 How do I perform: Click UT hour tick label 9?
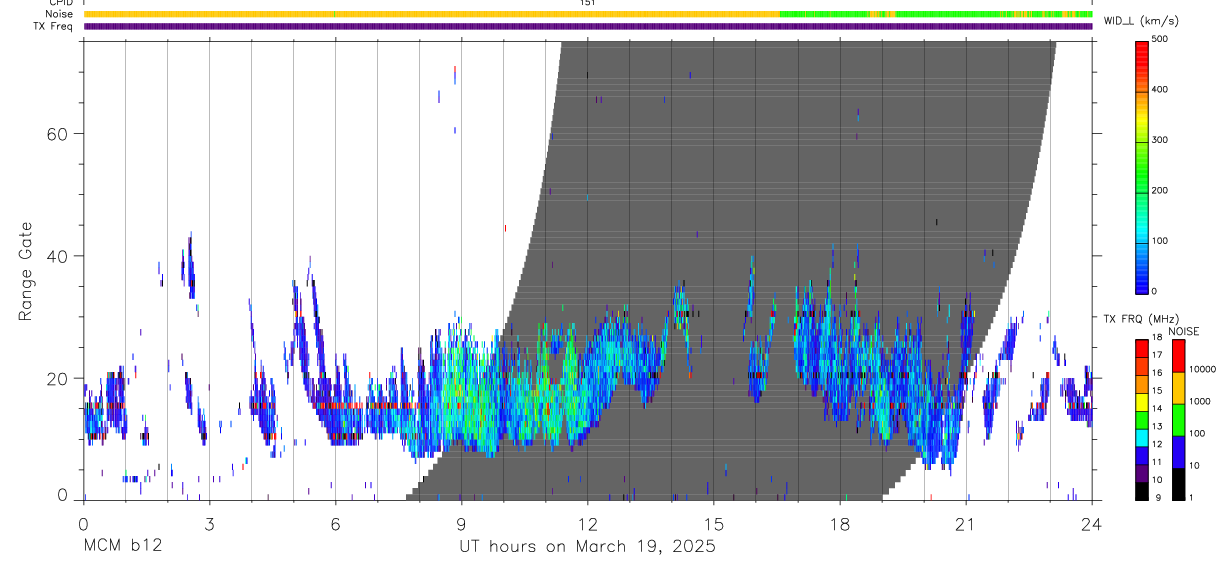click(461, 523)
